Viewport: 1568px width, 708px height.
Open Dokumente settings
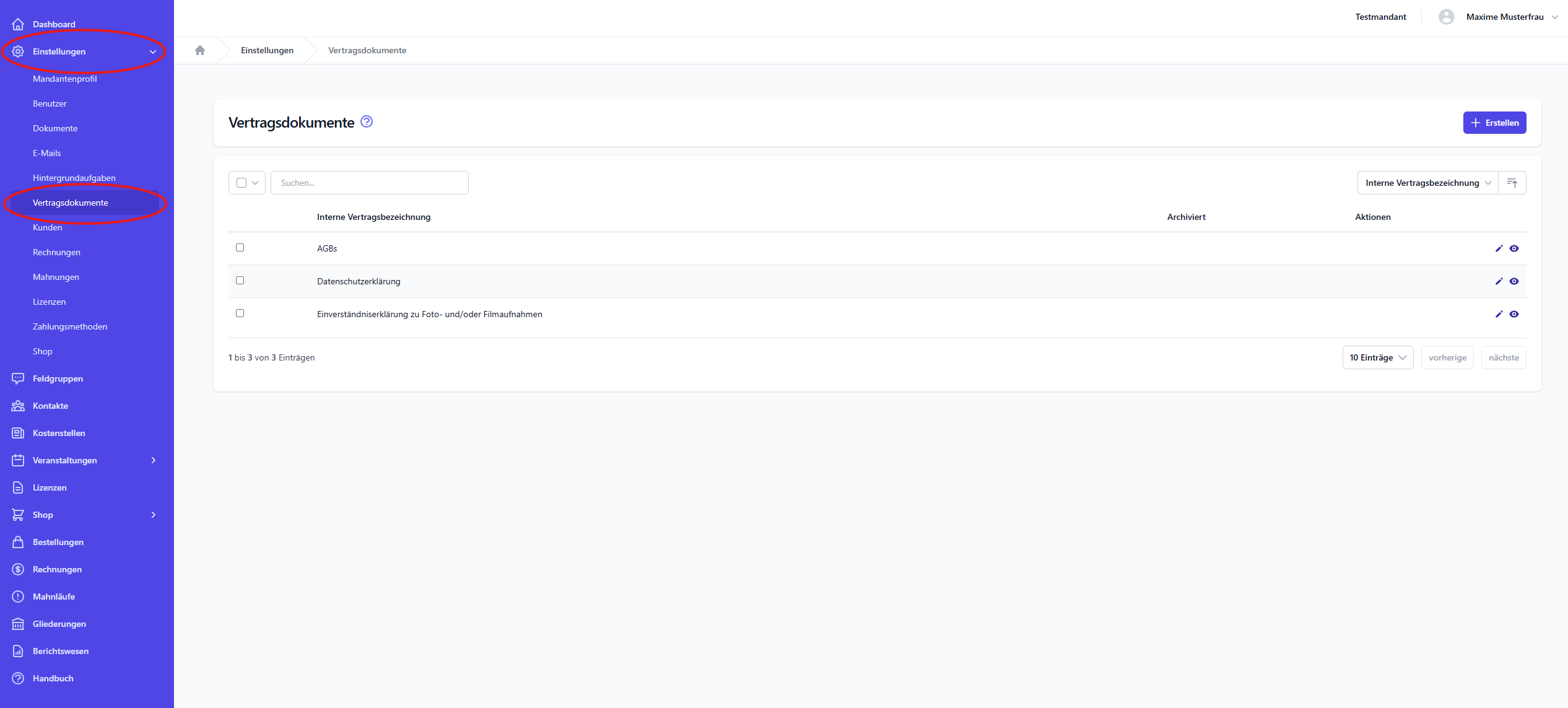point(55,128)
